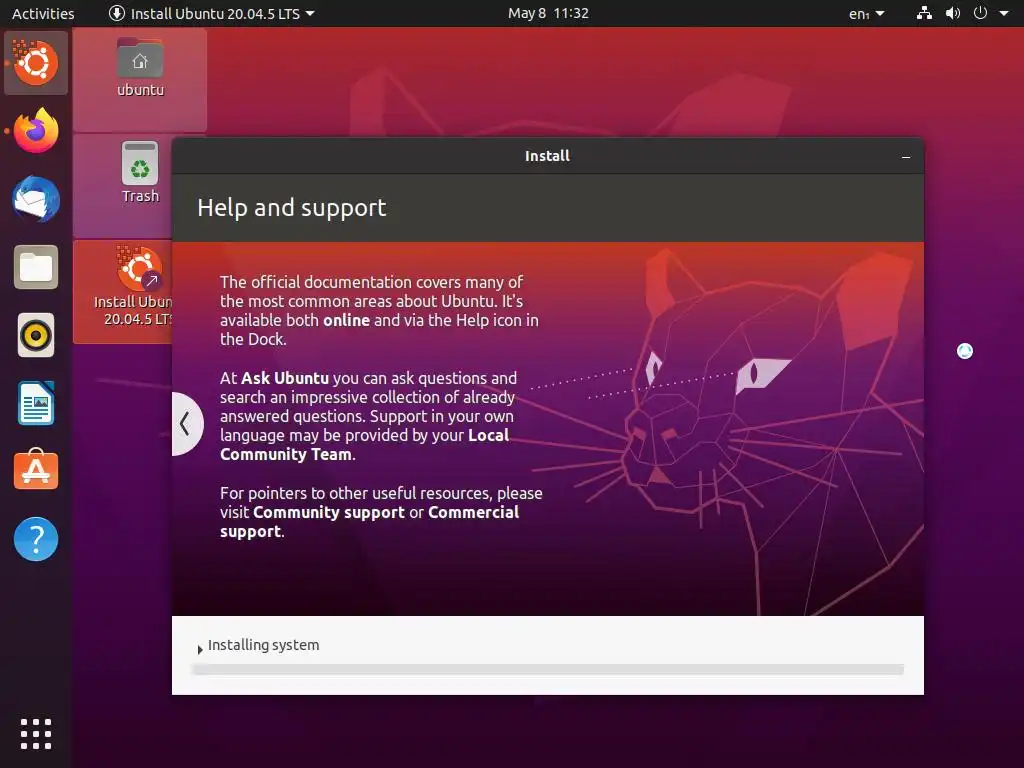Select the Trash desktop icon
This screenshot has height=768, width=1024.
click(140, 173)
